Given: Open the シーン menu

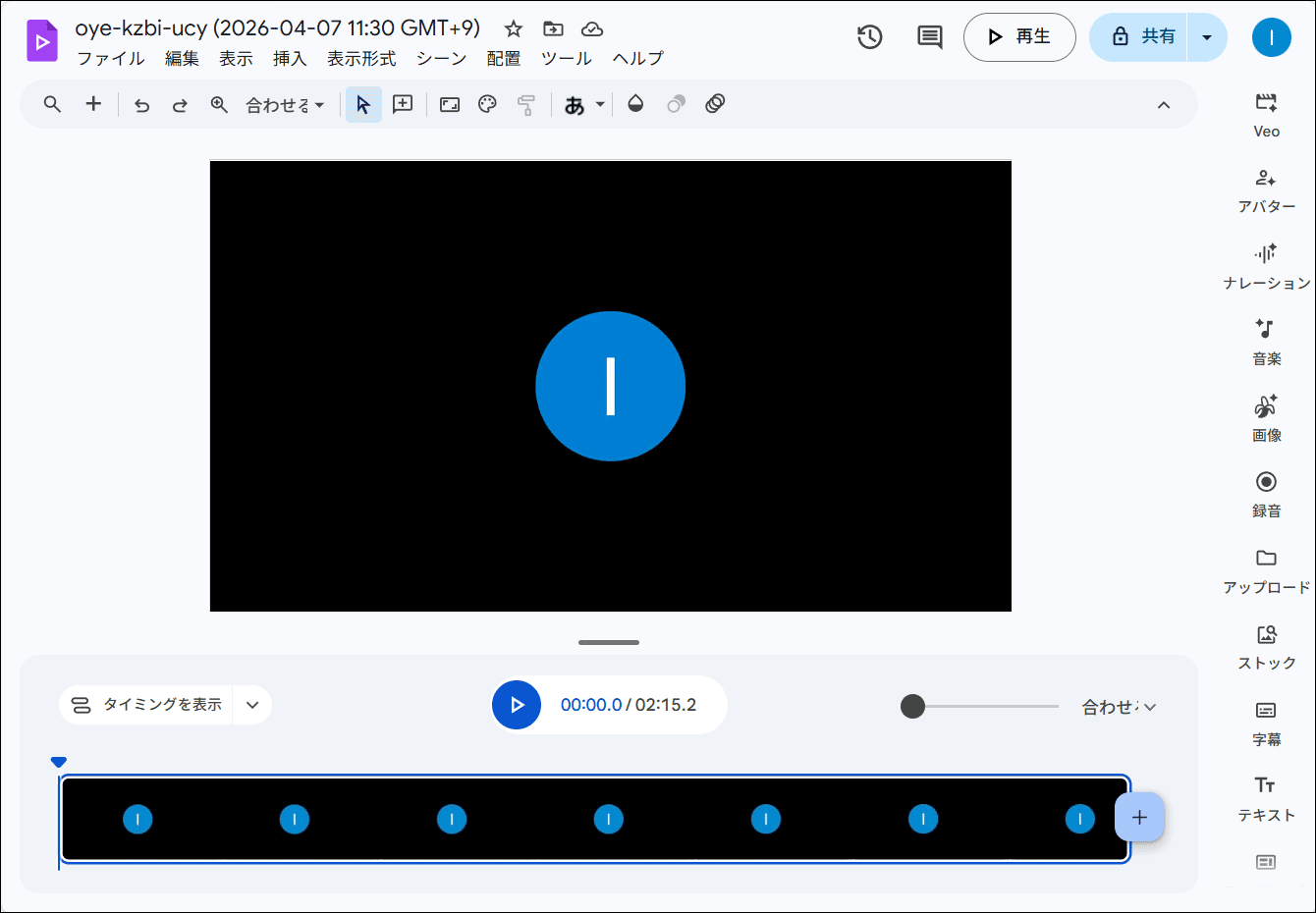Looking at the screenshot, I should 441,59.
